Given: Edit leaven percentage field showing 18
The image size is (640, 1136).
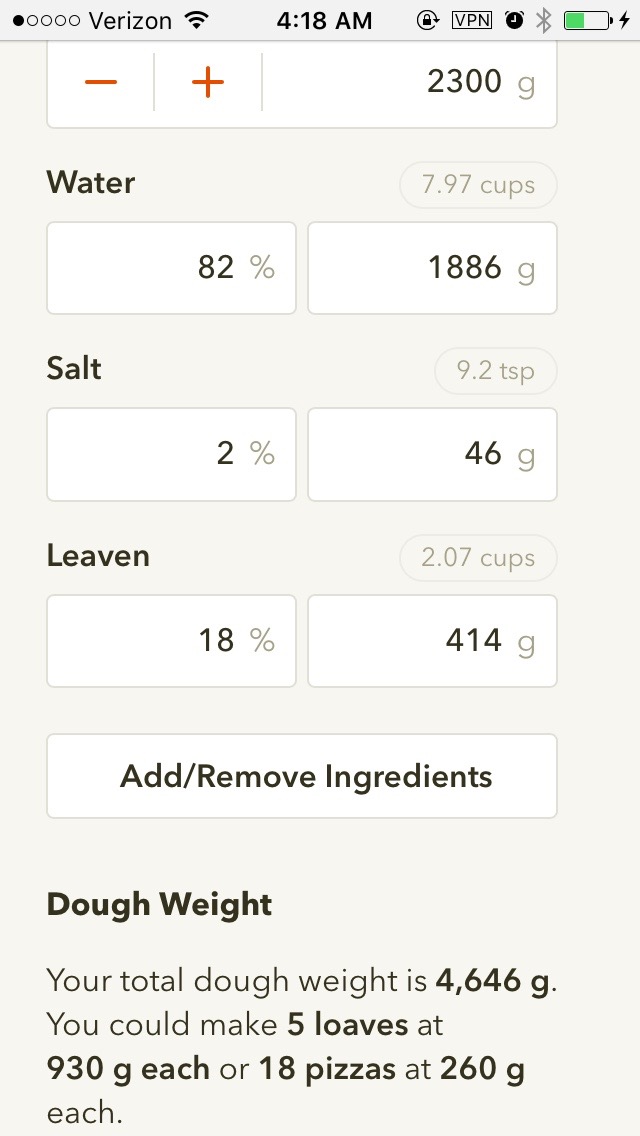Looking at the screenshot, I should 172,640.
